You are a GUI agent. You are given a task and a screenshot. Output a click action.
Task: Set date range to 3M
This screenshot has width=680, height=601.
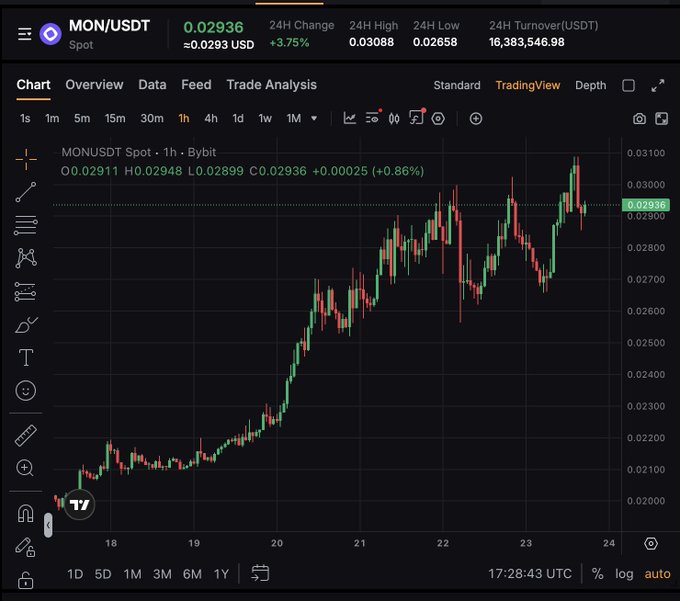[162, 574]
